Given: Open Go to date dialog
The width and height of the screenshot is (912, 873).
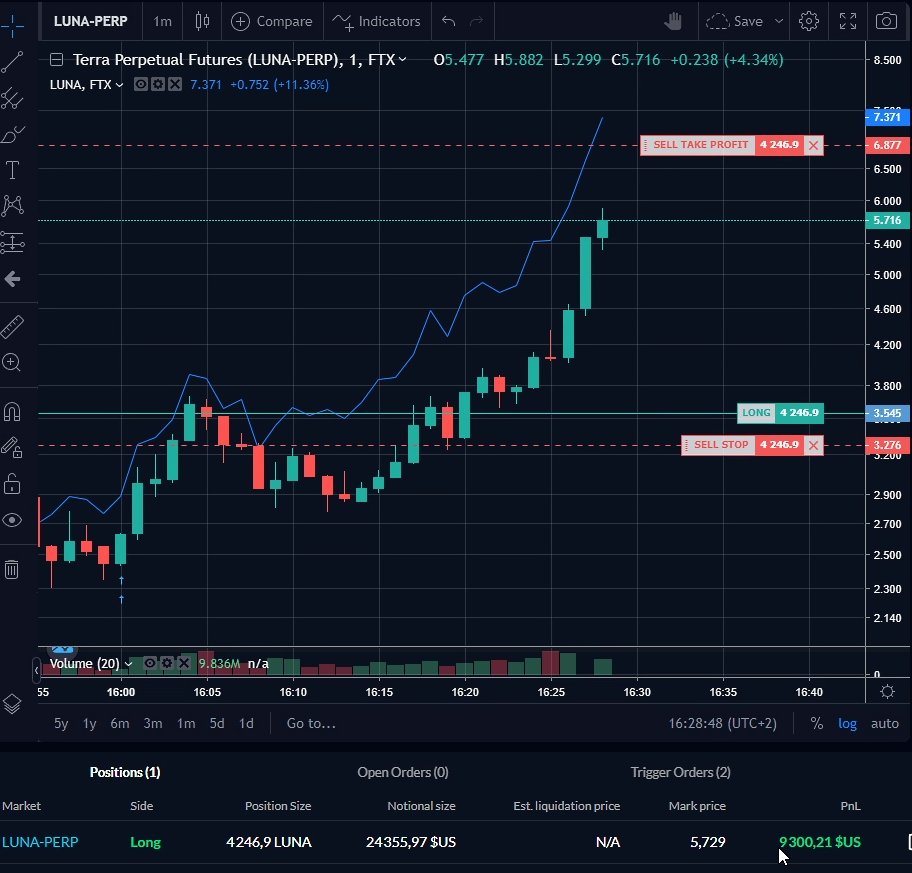Looking at the screenshot, I should coord(311,724).
